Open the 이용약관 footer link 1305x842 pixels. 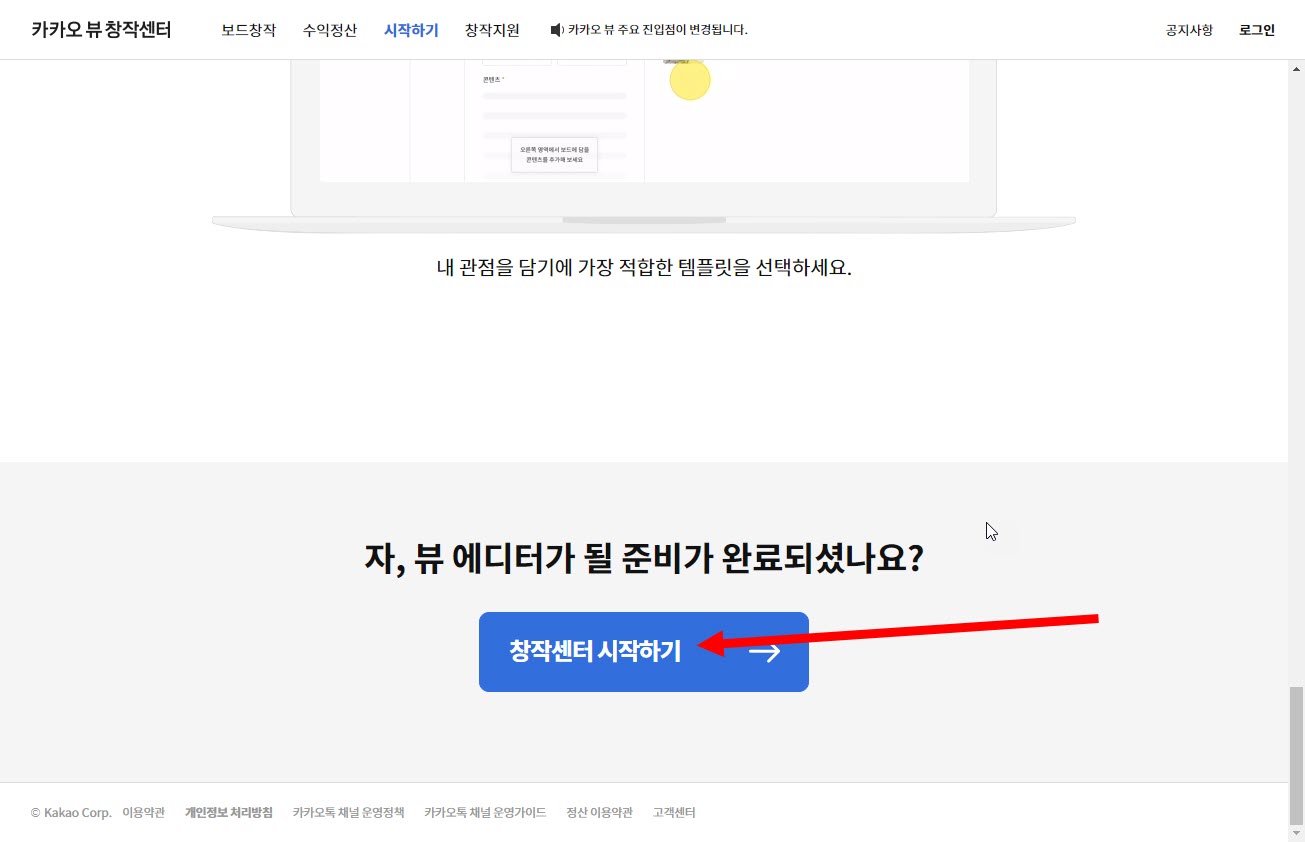144,813
